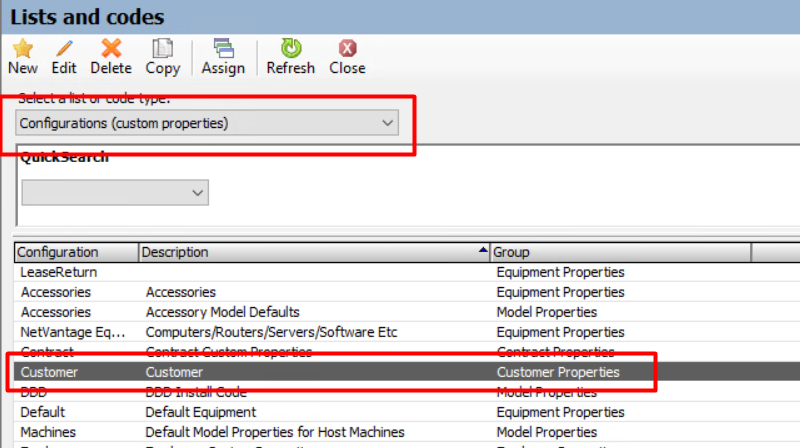The width and height of the screenshot is (800, 448).
Task: Click the green Refresh icon
Action: [291, 48]
